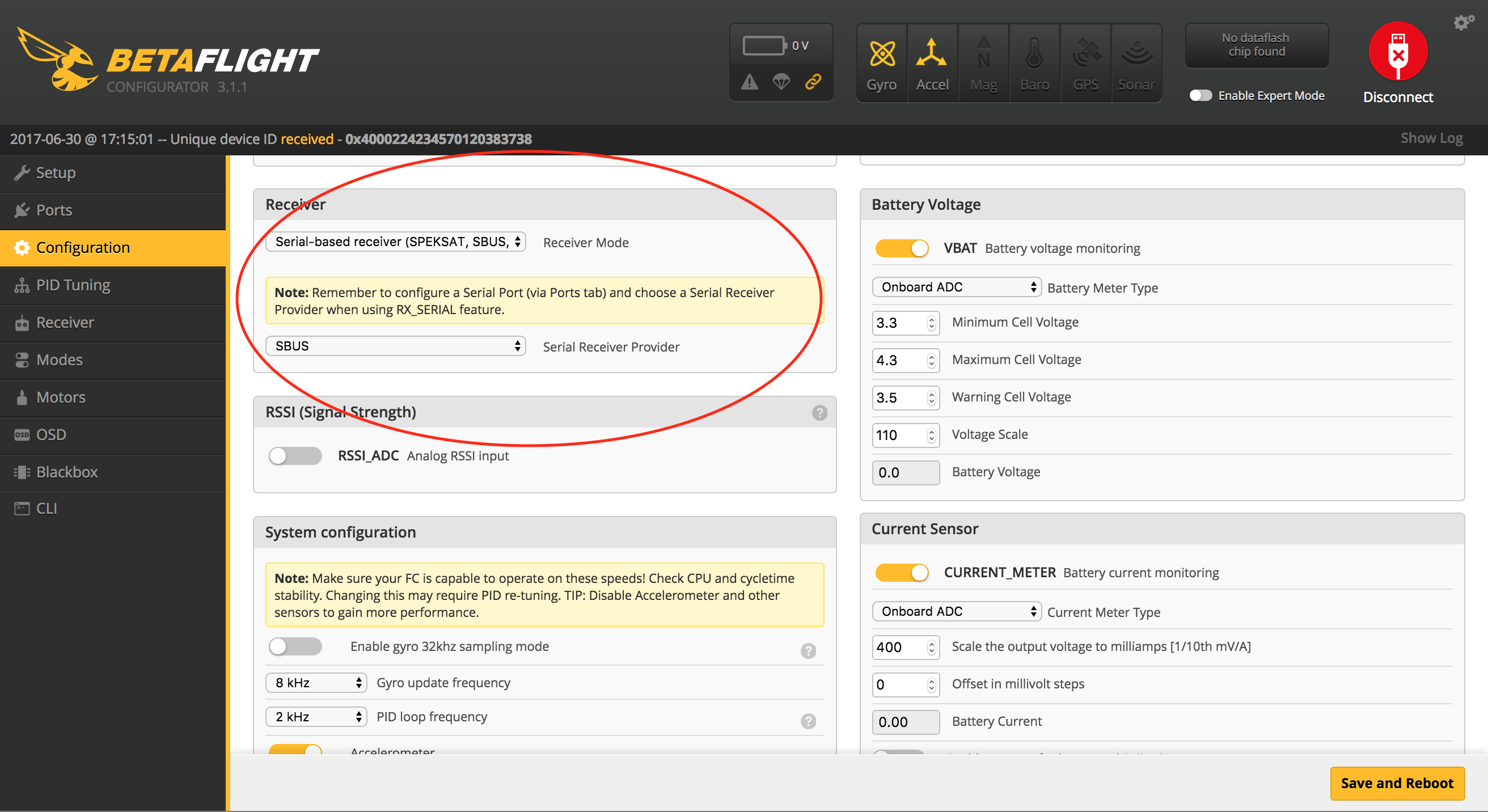1488x812 pixels.
Task: Open the Motors tab
Action: pyautogui.click(x=113, y=397)
